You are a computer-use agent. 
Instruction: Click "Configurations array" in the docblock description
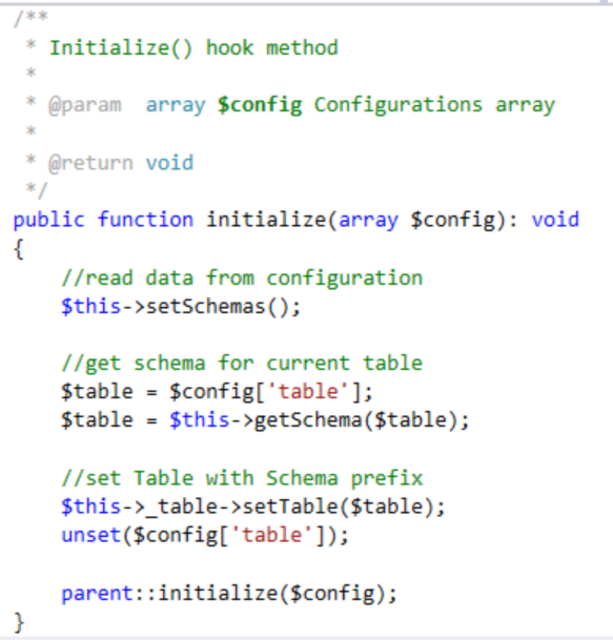point(434,105)
